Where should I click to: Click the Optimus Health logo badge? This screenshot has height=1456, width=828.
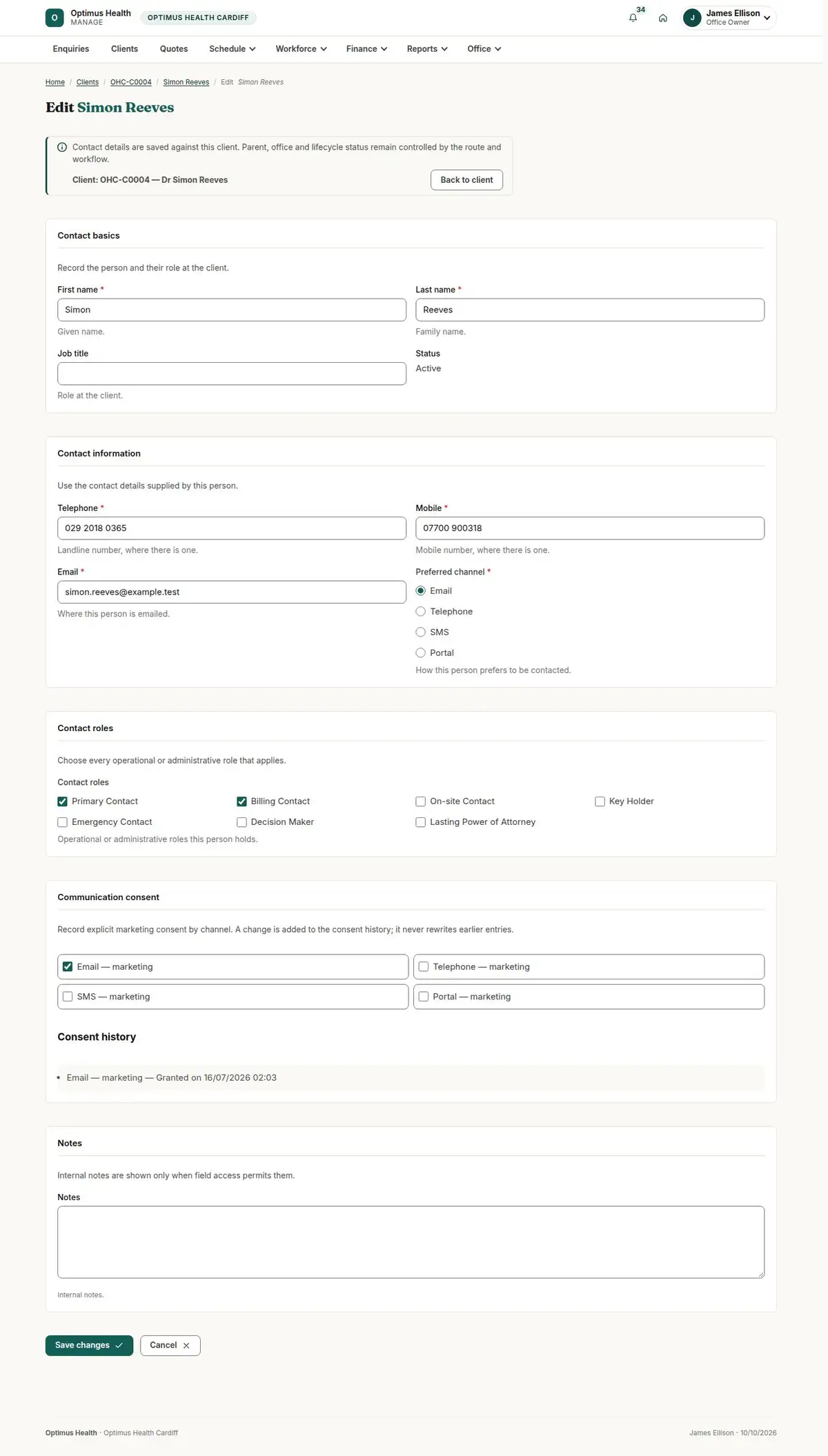[x=55, y=18]
